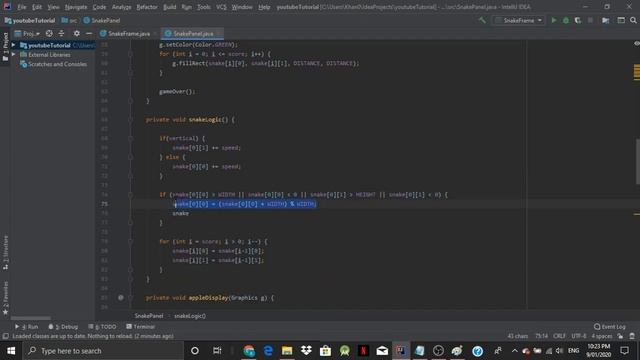Launch Netflix from the taskbar
Viewport: 640px width, 360px height.
(363, 351)
